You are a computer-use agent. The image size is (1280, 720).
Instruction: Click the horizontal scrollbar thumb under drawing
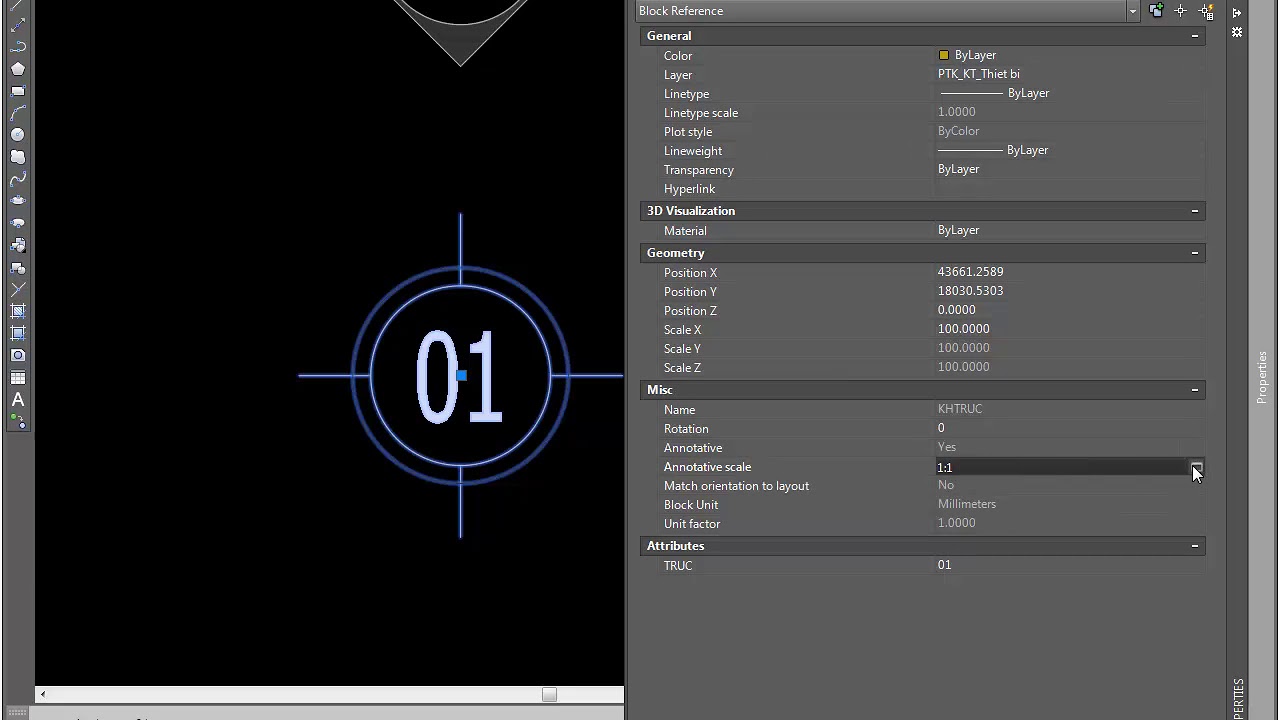(x=549, y=694)
